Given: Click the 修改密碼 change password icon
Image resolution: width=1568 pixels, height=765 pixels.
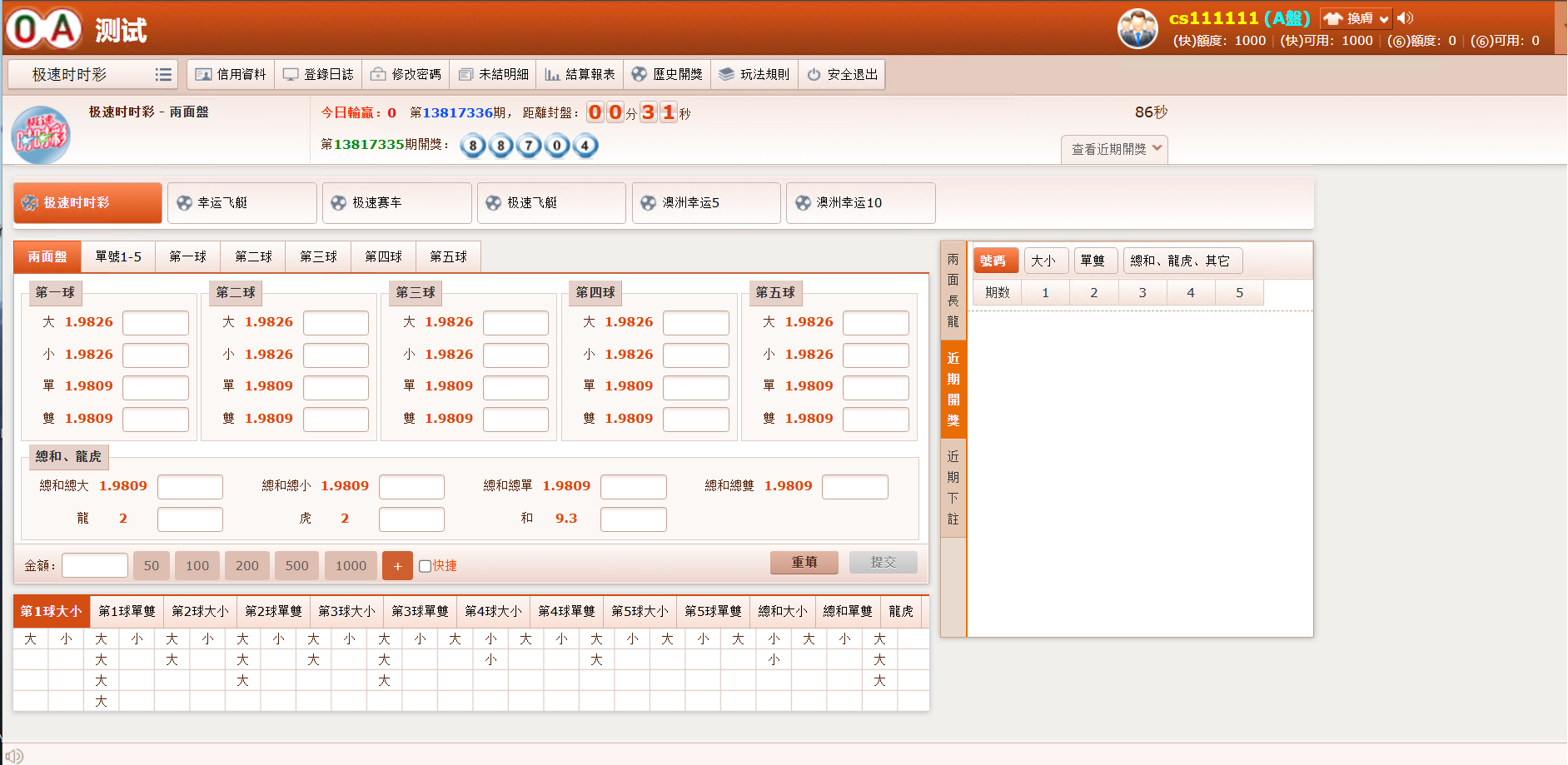Looking at the screenshot, I should coord(378,75).
